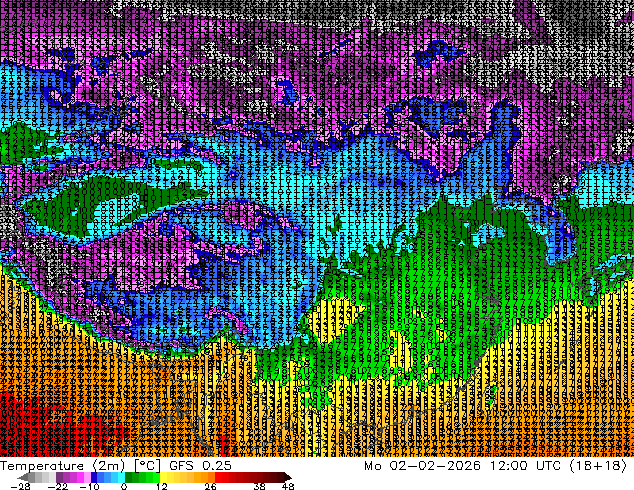Click the bright yellow legend swatch above 12

coord(163,477)
